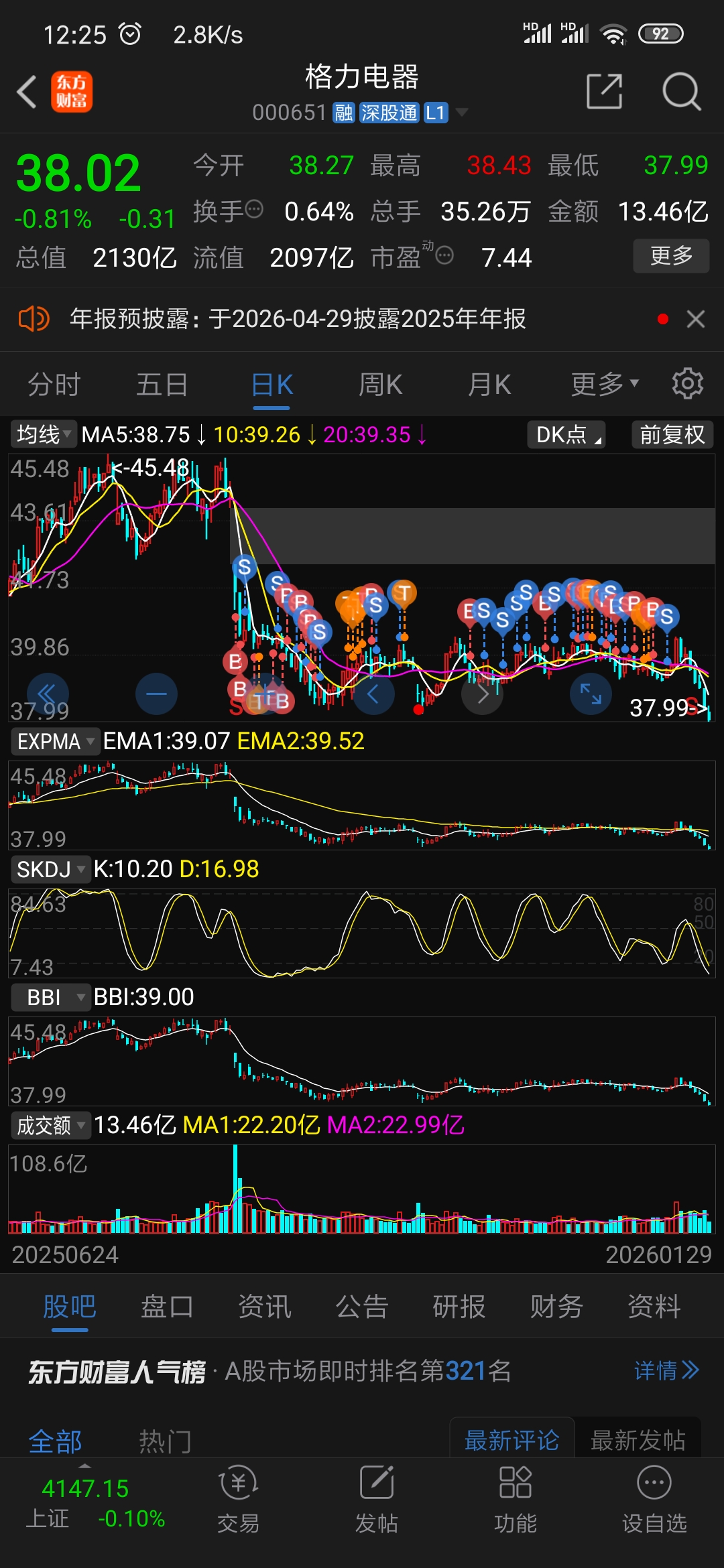Select 最新评论 sort toggle

511,1439
